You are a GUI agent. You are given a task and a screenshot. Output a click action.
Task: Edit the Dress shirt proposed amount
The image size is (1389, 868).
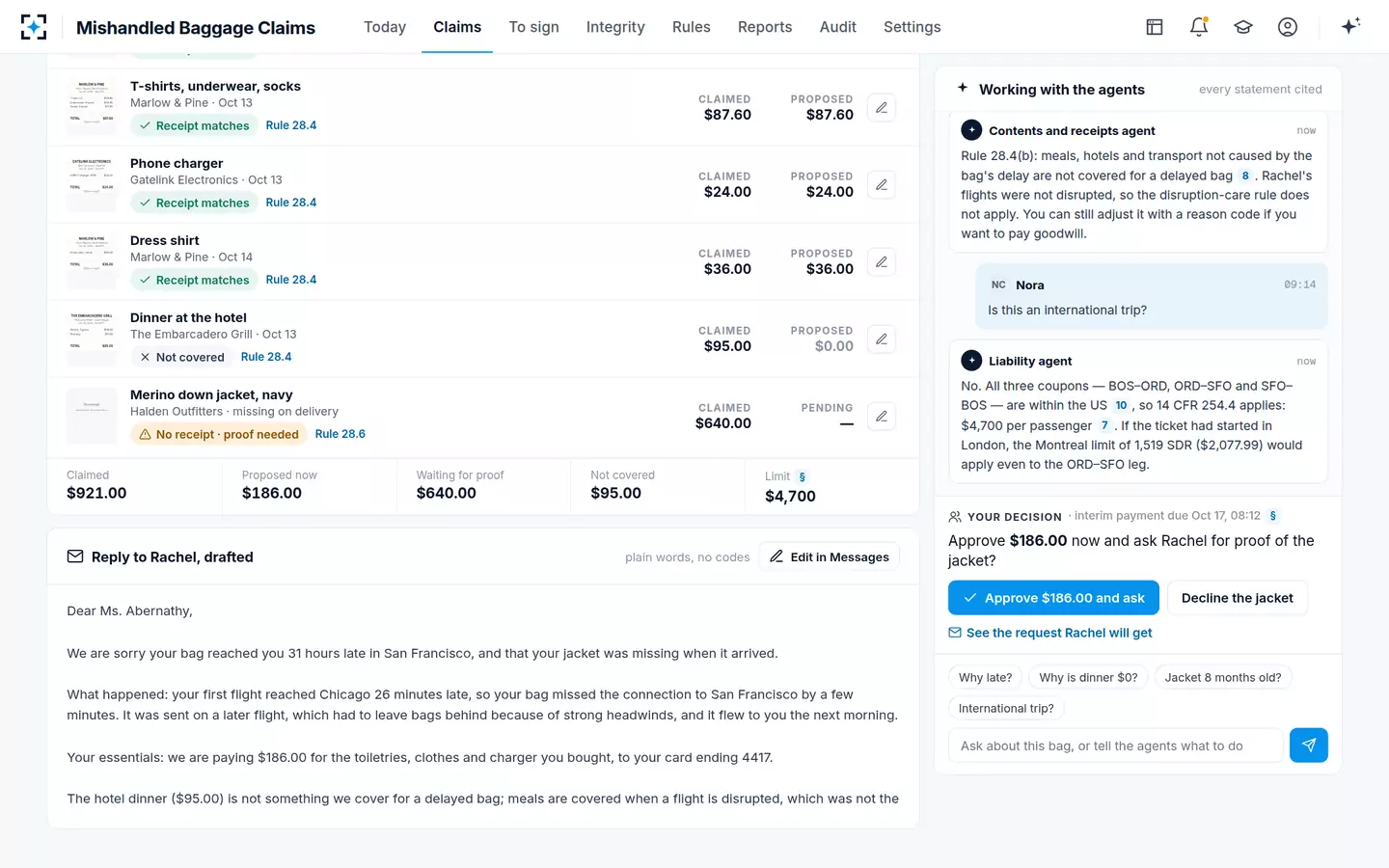(882, 261)
